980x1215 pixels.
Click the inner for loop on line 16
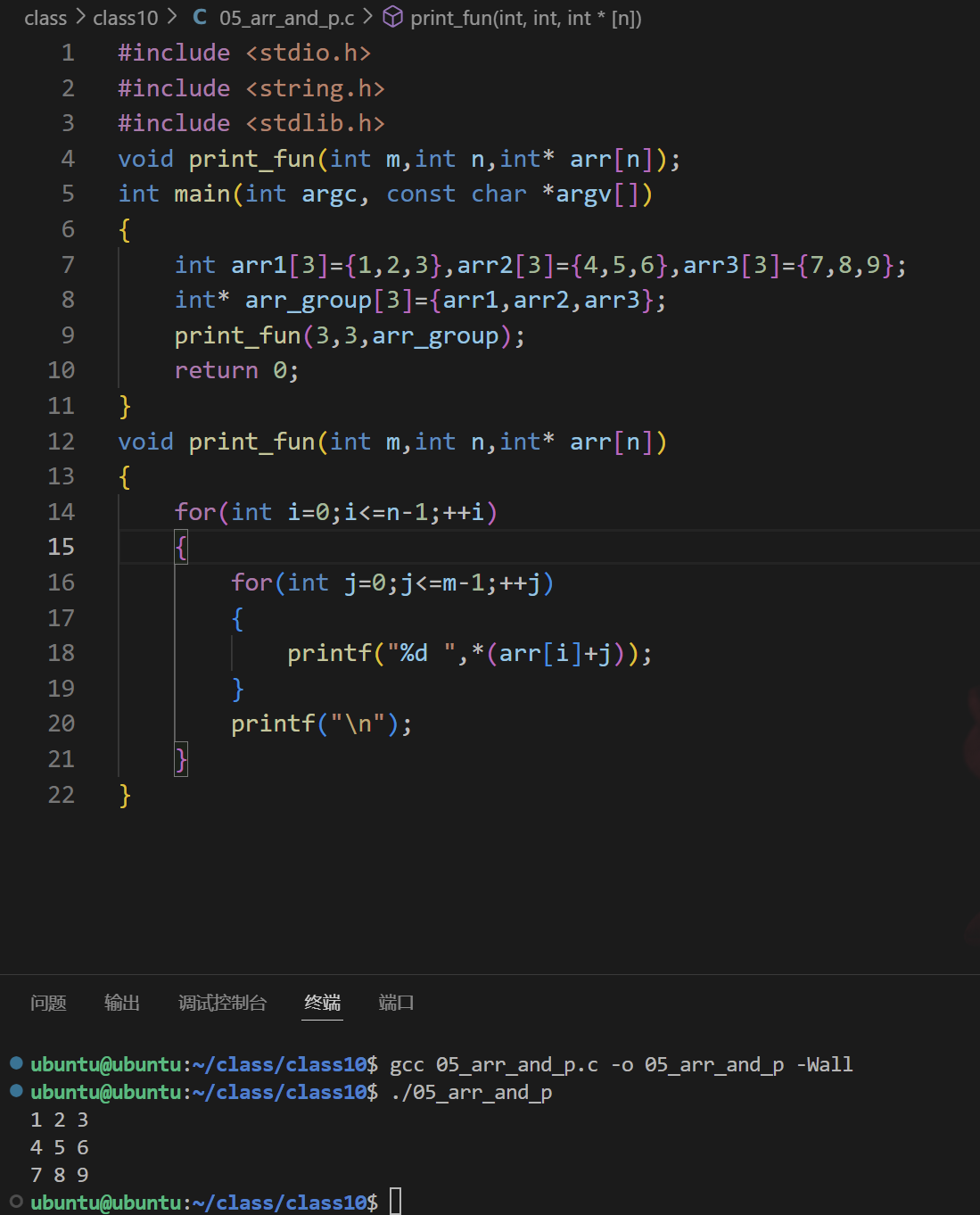[x=392, y=583]
